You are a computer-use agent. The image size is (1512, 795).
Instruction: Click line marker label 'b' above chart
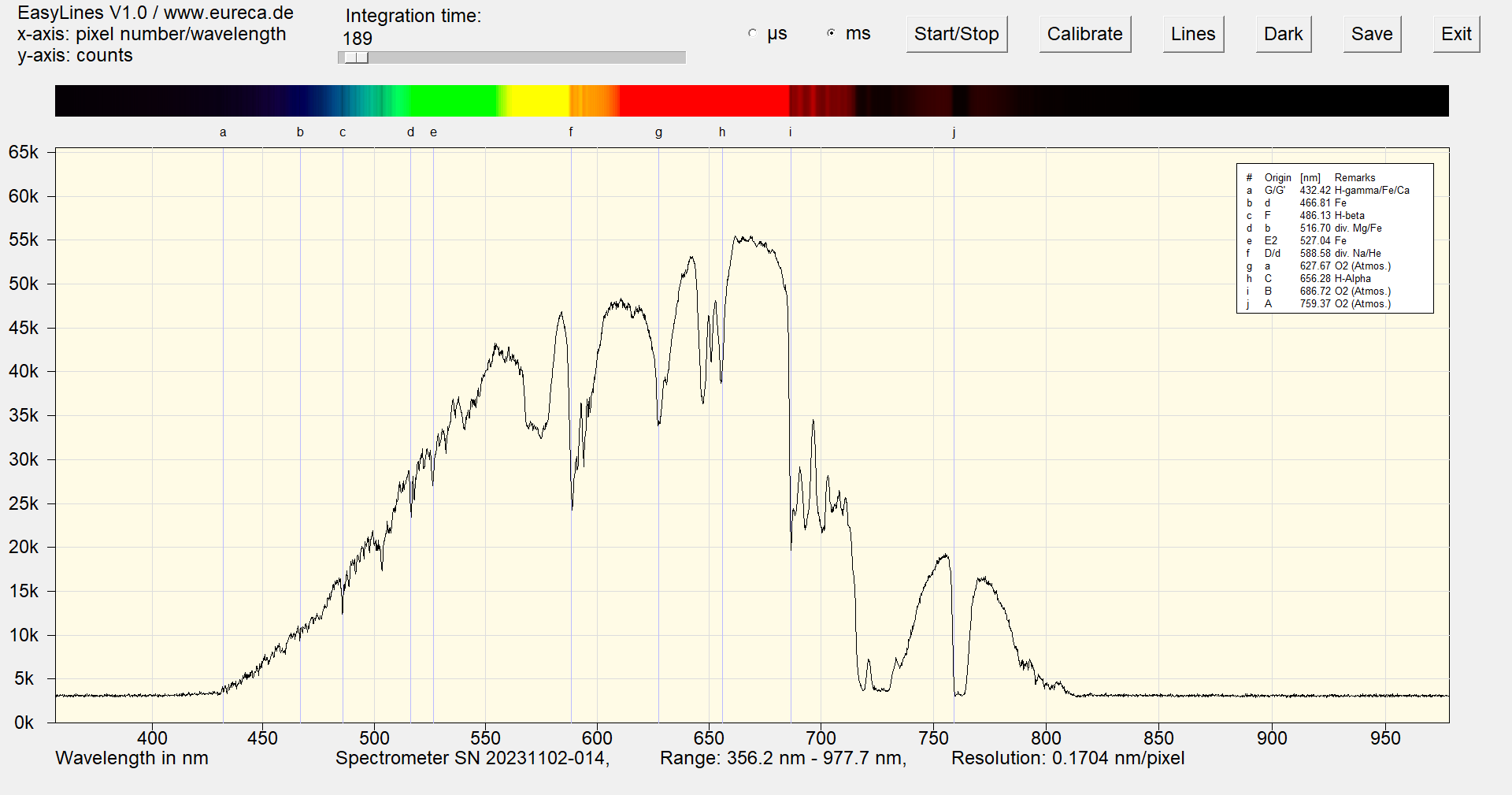(300, 132)
